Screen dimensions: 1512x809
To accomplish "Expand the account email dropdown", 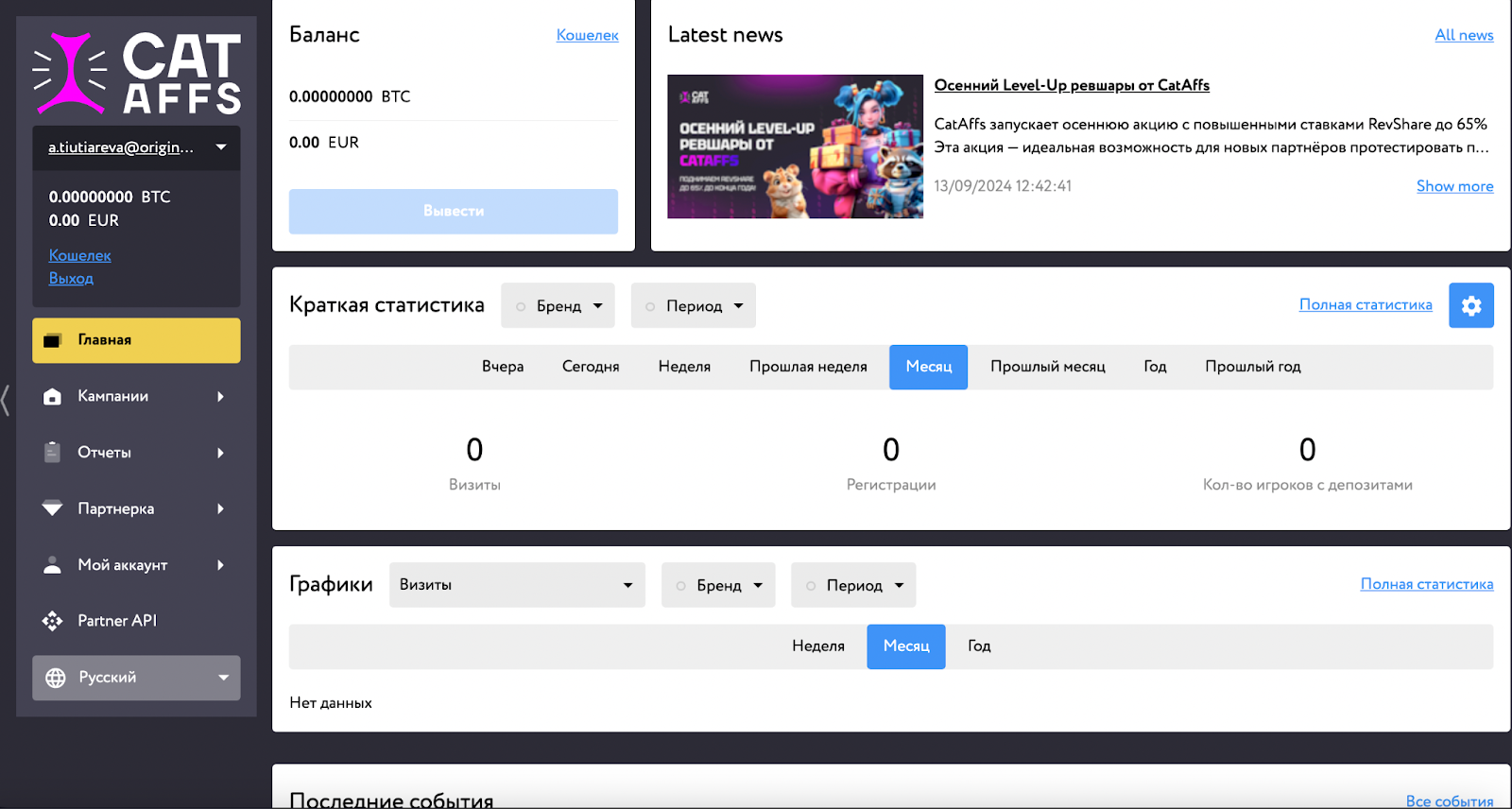I will 221,147.
